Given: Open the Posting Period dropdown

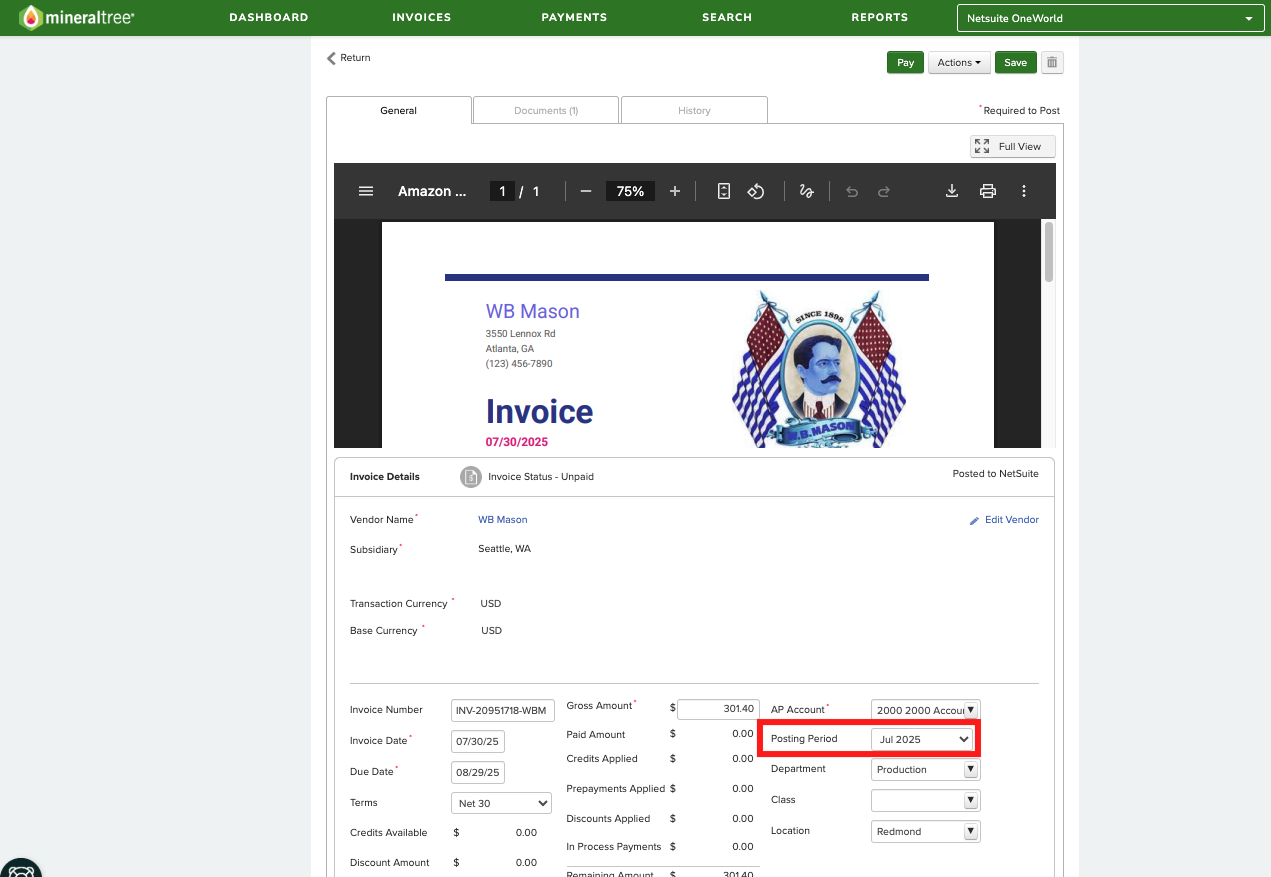Looking at the screenshot, I should coord(922,739).
